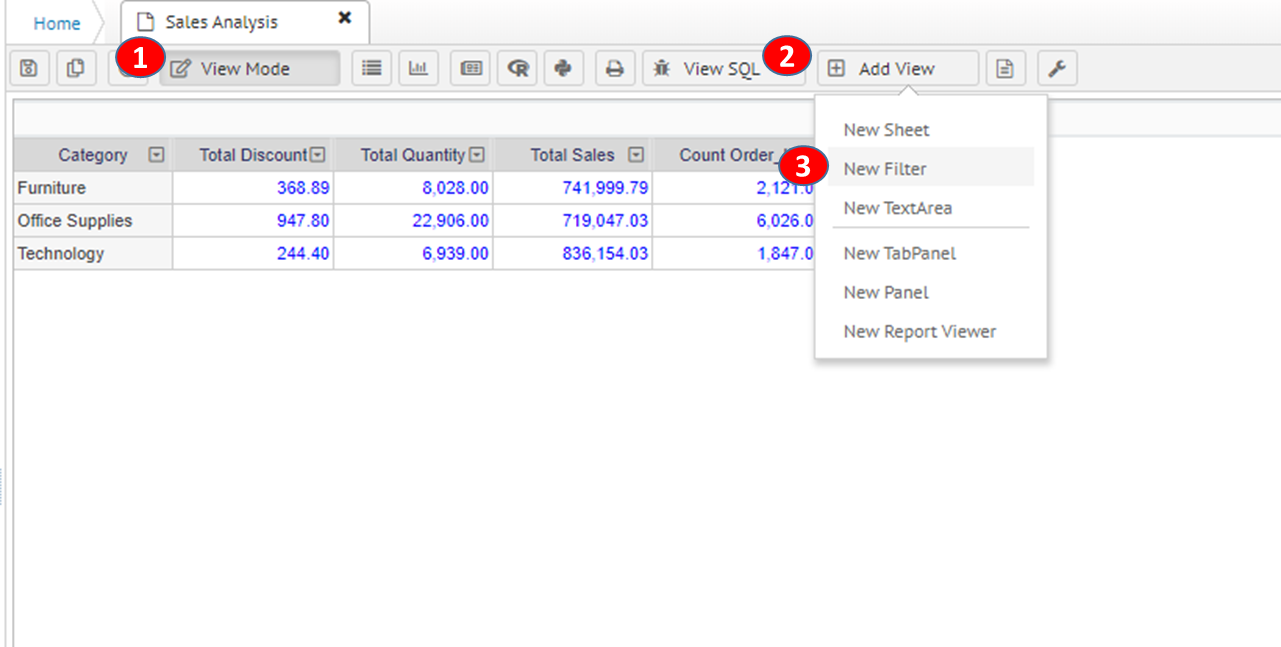This screenshot has height=647, width=1281.
Task: Select New Filter from the menu
Action: coord(885,169)
